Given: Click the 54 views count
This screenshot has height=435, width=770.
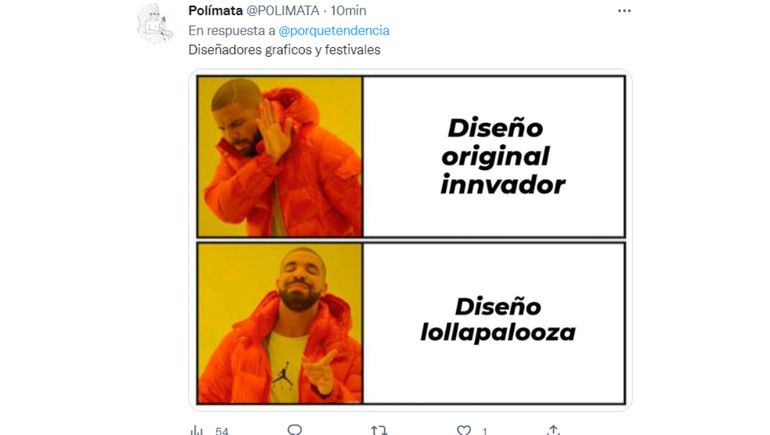Looking at the screenshot, I should 221,431.
